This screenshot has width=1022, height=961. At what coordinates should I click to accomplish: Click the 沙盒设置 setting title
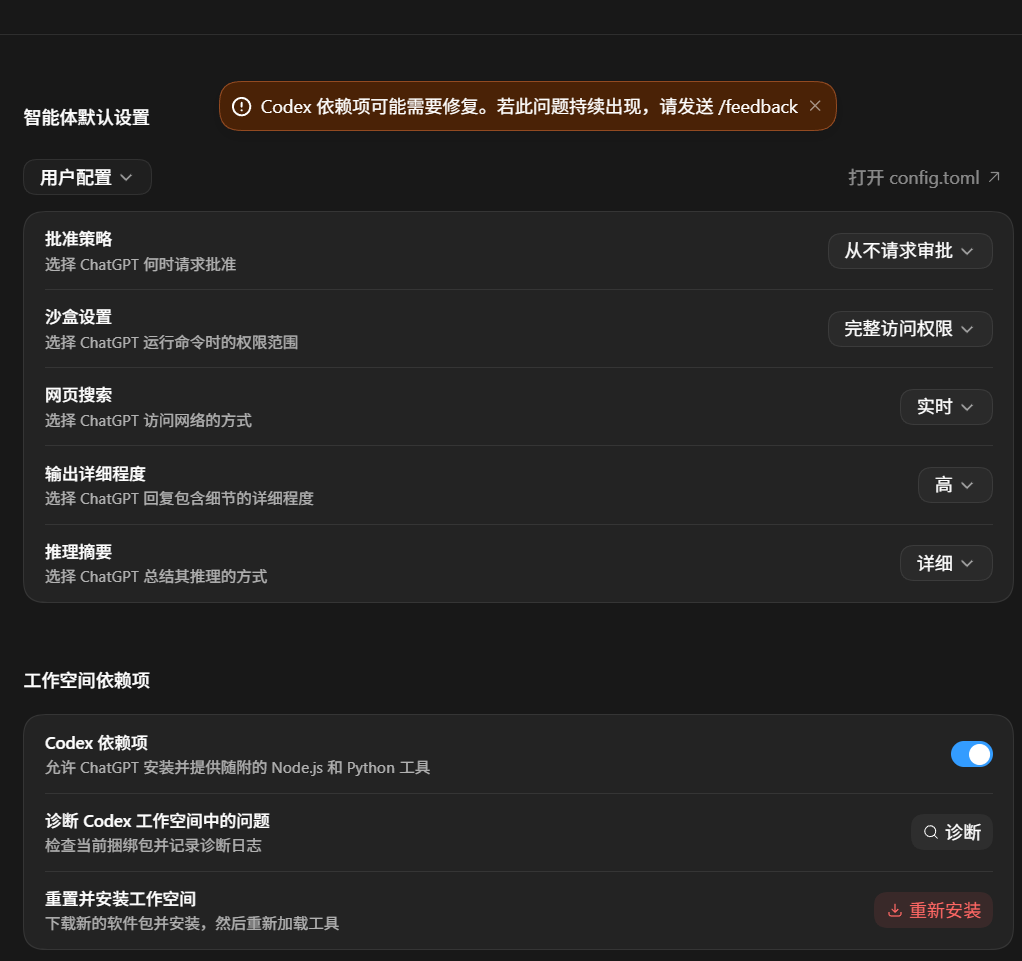coord(78,318)
